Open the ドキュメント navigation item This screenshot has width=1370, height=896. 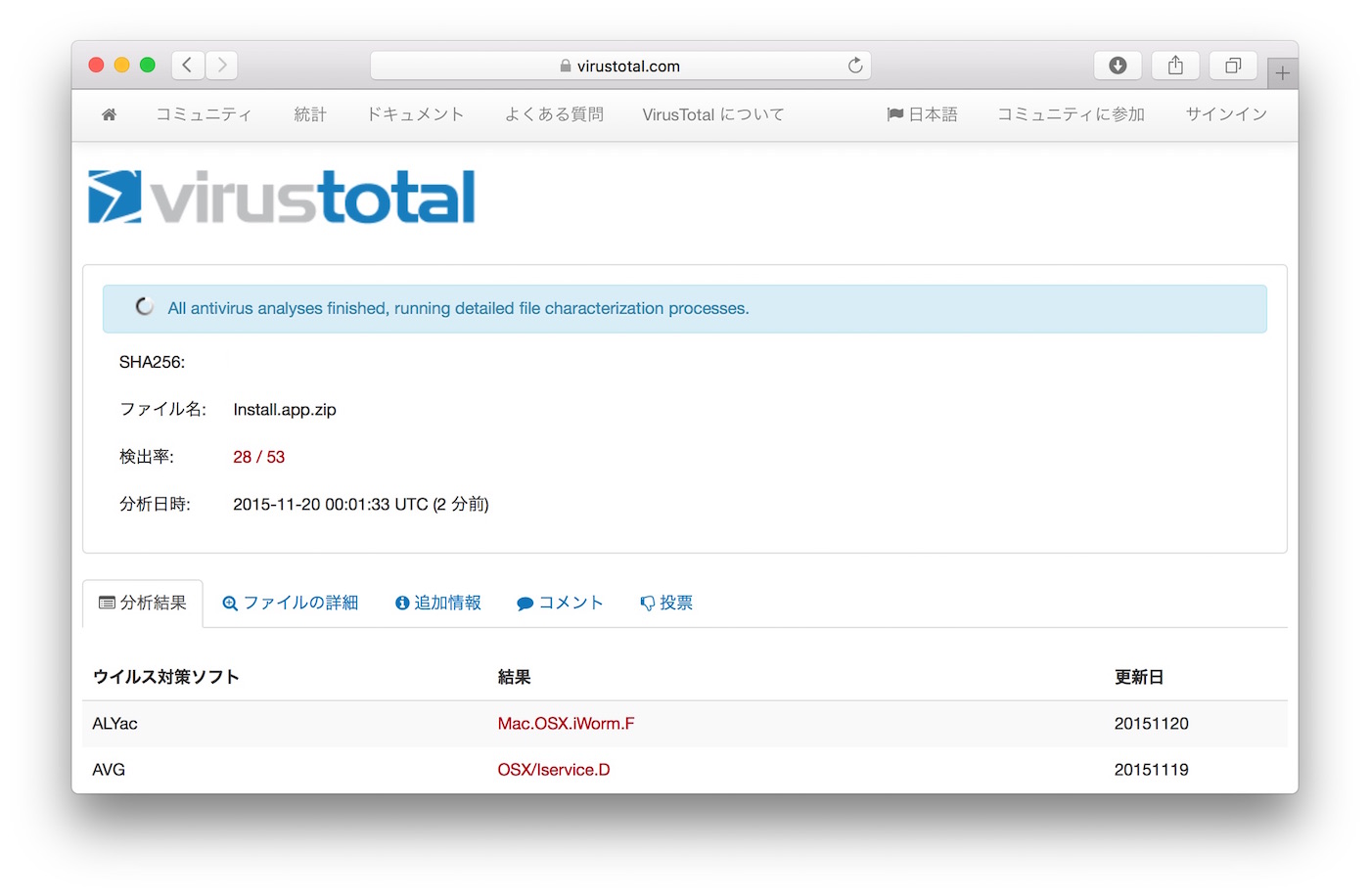click(415, 114)
